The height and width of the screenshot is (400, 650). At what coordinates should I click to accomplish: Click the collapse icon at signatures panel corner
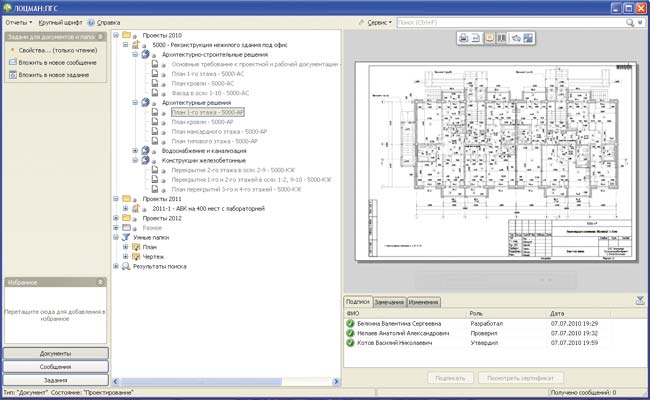pos(640,301)
